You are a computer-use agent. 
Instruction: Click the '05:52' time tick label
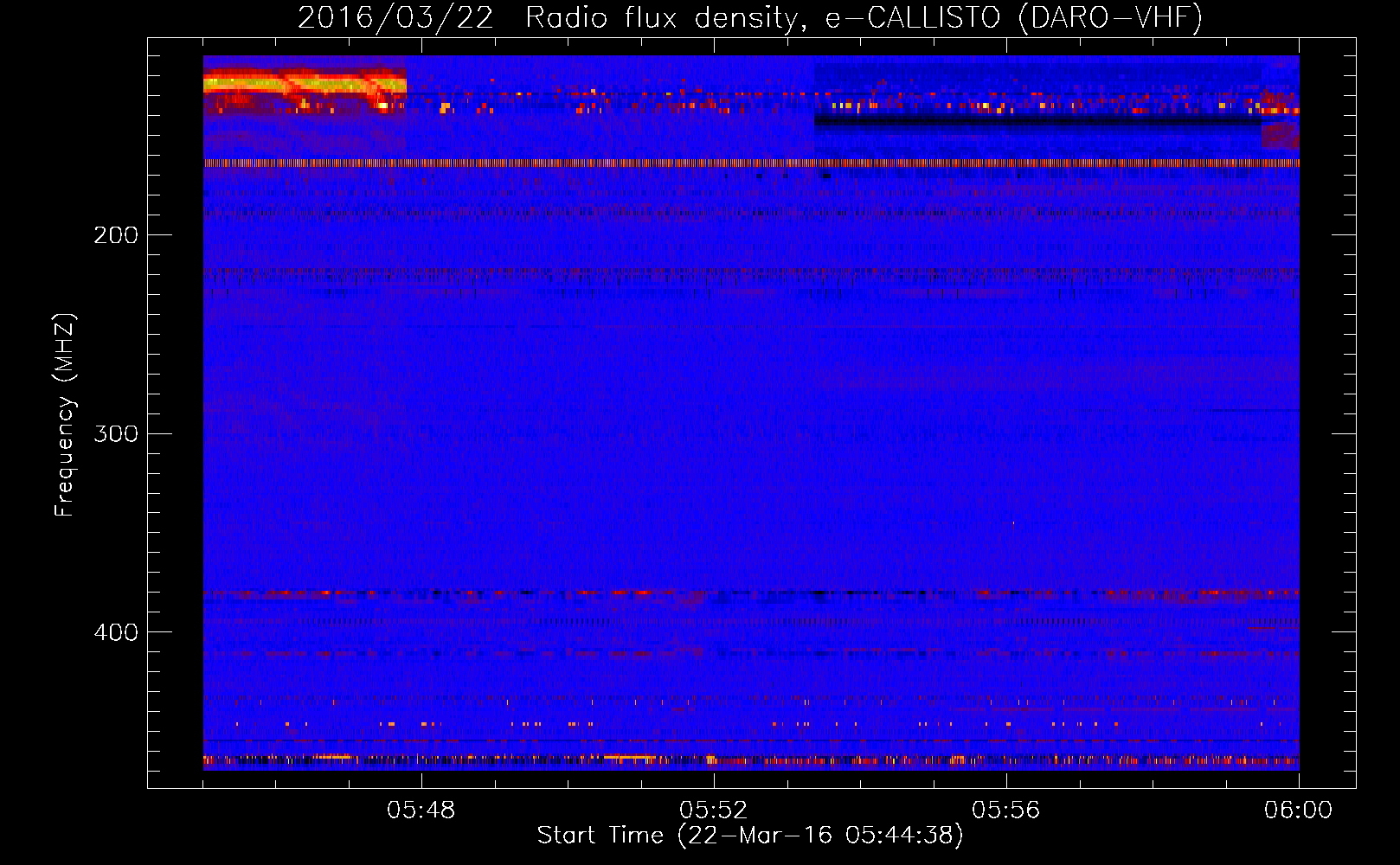click(x=714, y=811)
